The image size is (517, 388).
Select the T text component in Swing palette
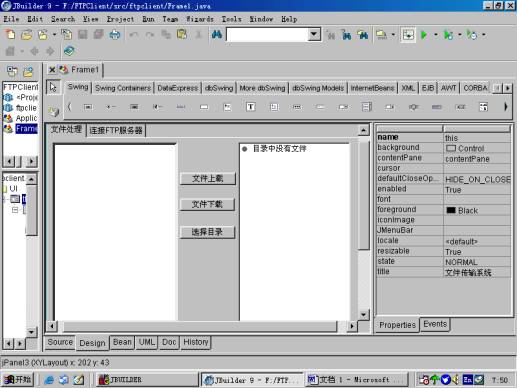[x=251, y=107]
